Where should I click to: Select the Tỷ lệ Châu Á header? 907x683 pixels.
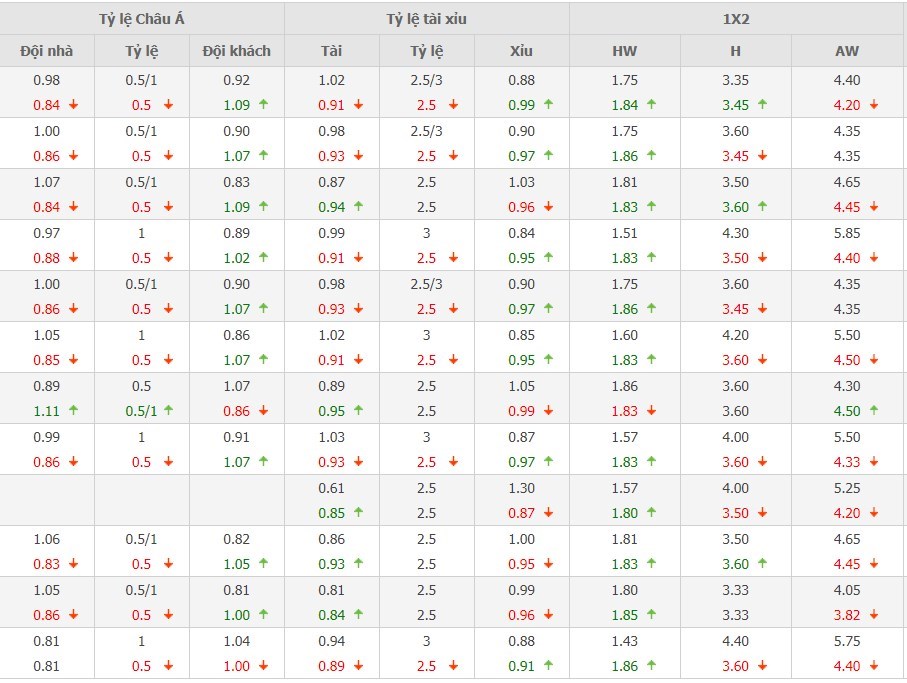(142, 19)
